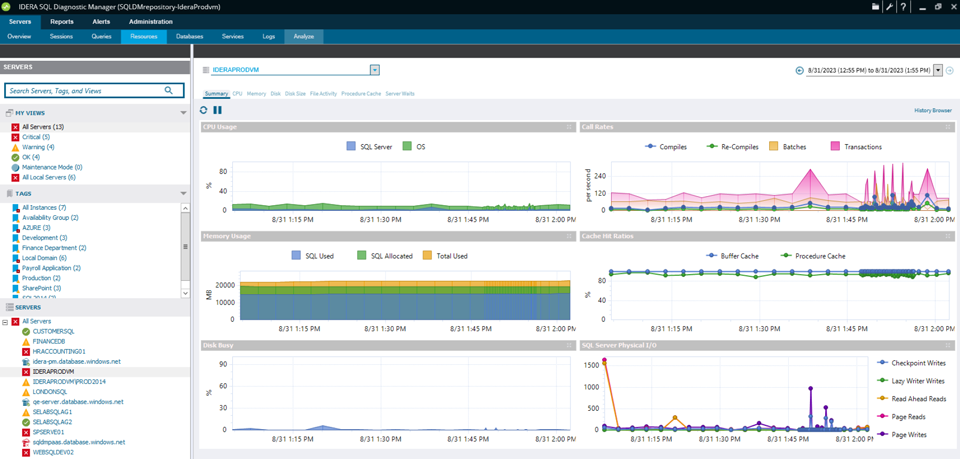Click the Search Servers, Tags, and Views field

coord(85,91)
